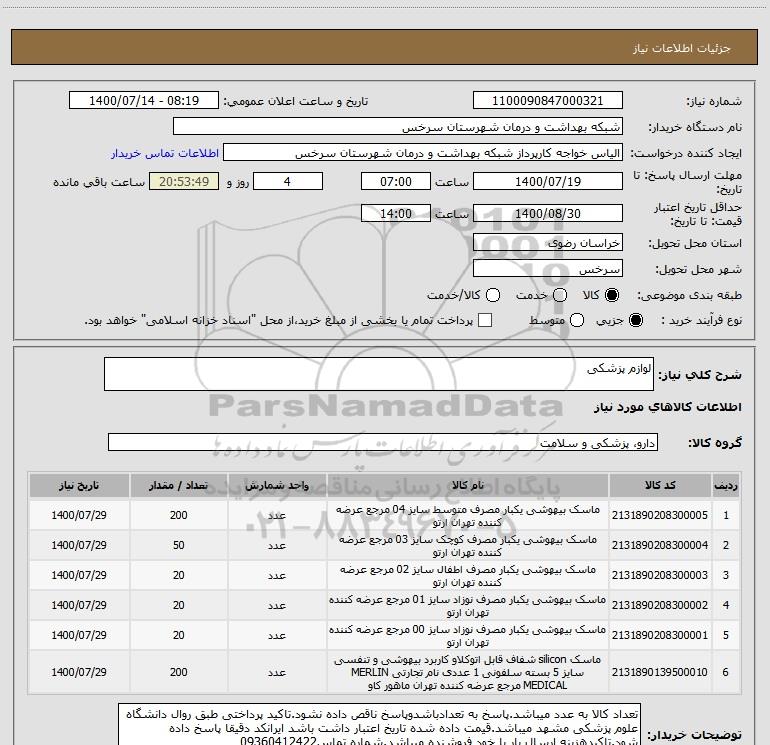
Task: Click the buyer notes text box
Action: tap(380, 724)
